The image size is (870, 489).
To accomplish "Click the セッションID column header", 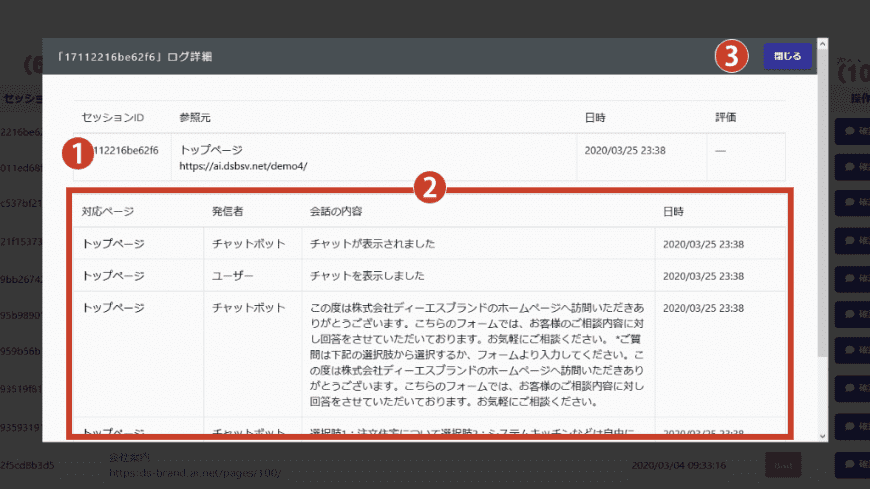I will (x=112, y=117).
